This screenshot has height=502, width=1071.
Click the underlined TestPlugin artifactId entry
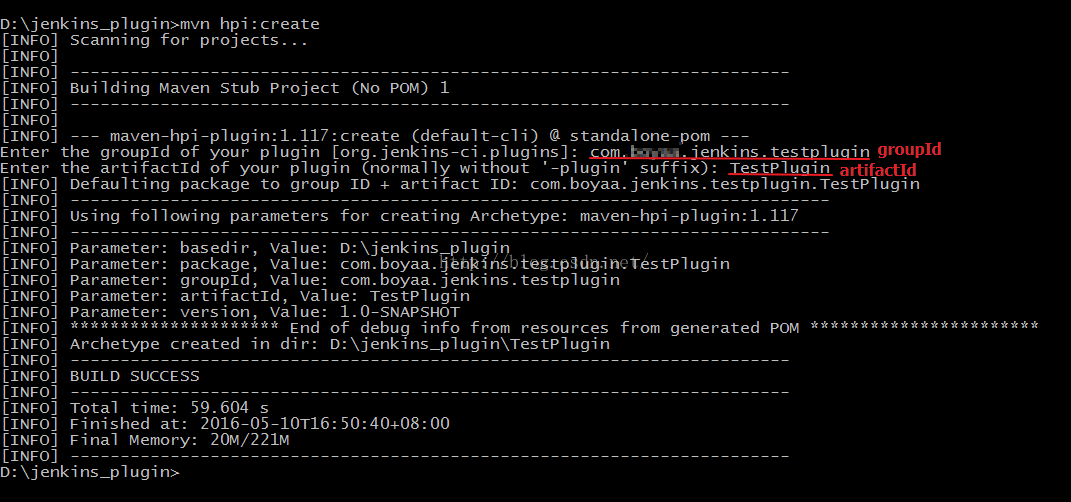coord(780,168)
